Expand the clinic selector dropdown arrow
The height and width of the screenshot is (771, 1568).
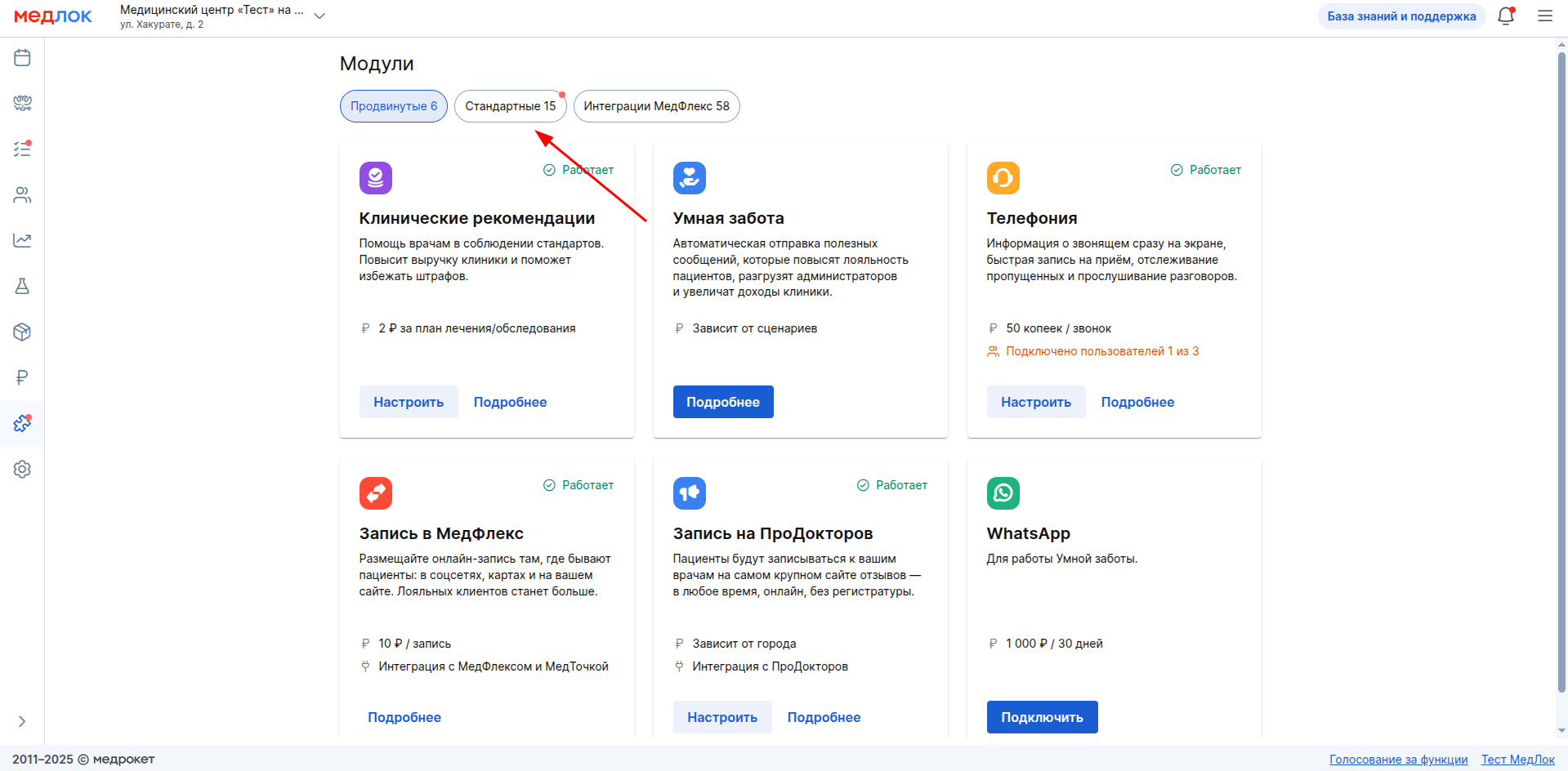(x=319, y=16)
